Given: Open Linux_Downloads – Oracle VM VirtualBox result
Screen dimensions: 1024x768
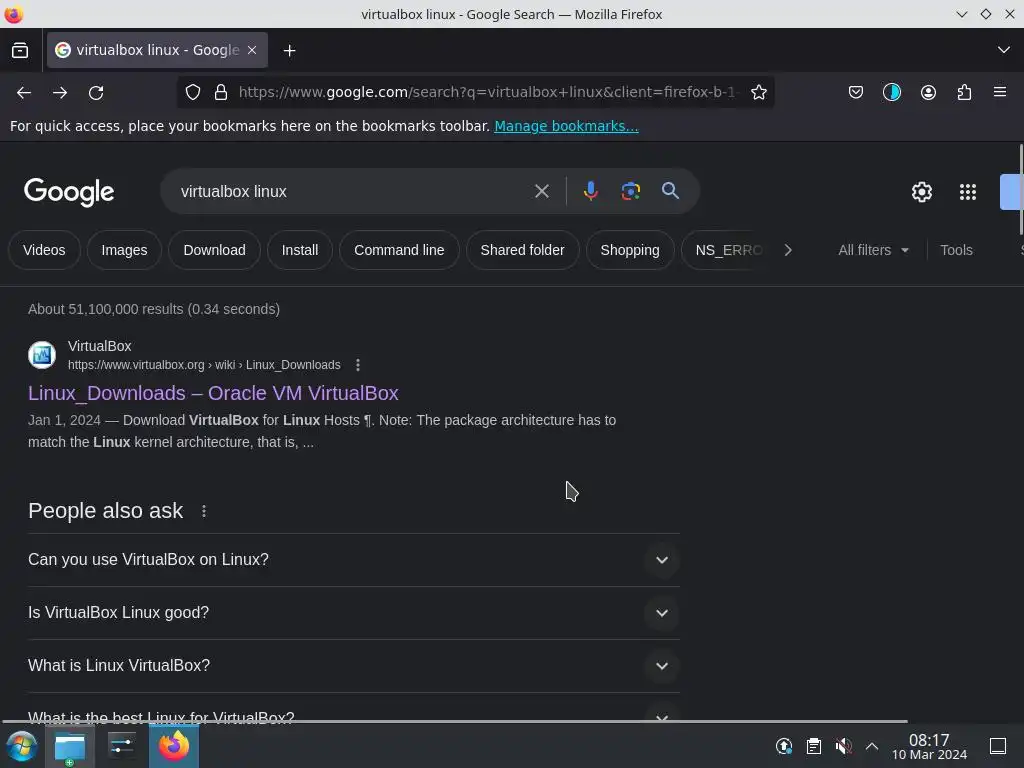Looking at the screenshot, I should [x=213, y=393].
